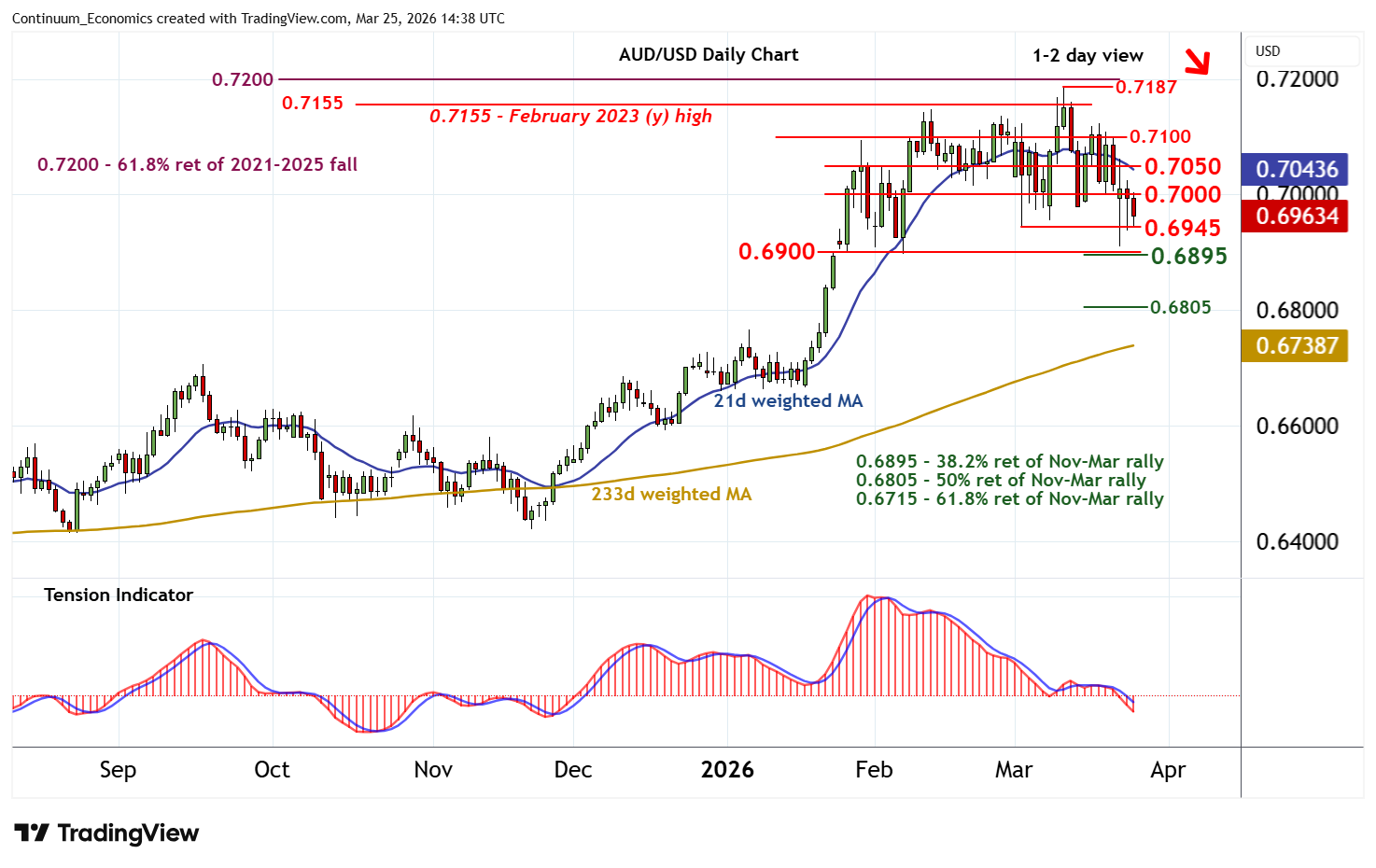The width and height of the screenshot is (1376, 868).
Task: Click the 1-2 day view label
Action: point(1088,56)
